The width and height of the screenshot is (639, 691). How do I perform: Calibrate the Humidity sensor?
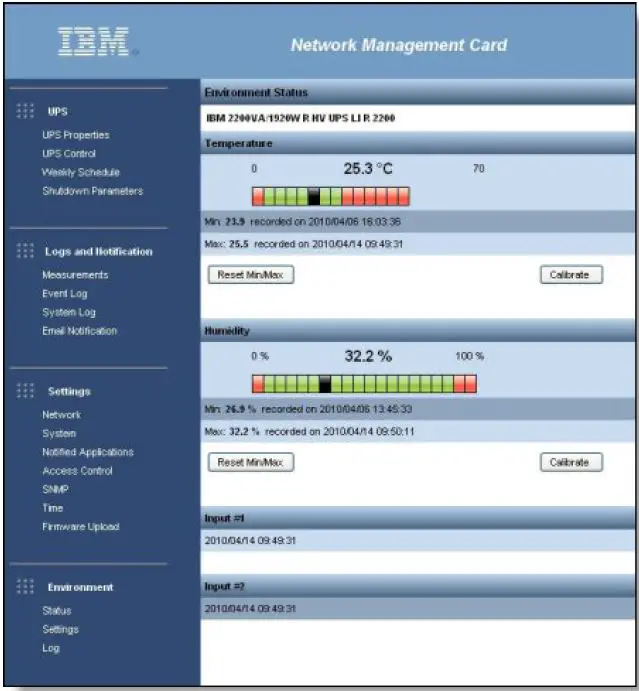point(571,462)
